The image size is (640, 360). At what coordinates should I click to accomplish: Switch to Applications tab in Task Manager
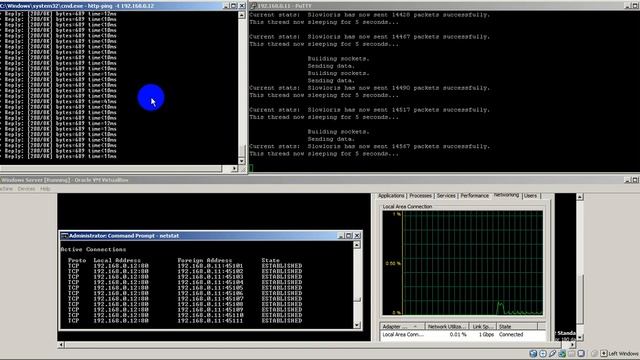tap(391, 196)
